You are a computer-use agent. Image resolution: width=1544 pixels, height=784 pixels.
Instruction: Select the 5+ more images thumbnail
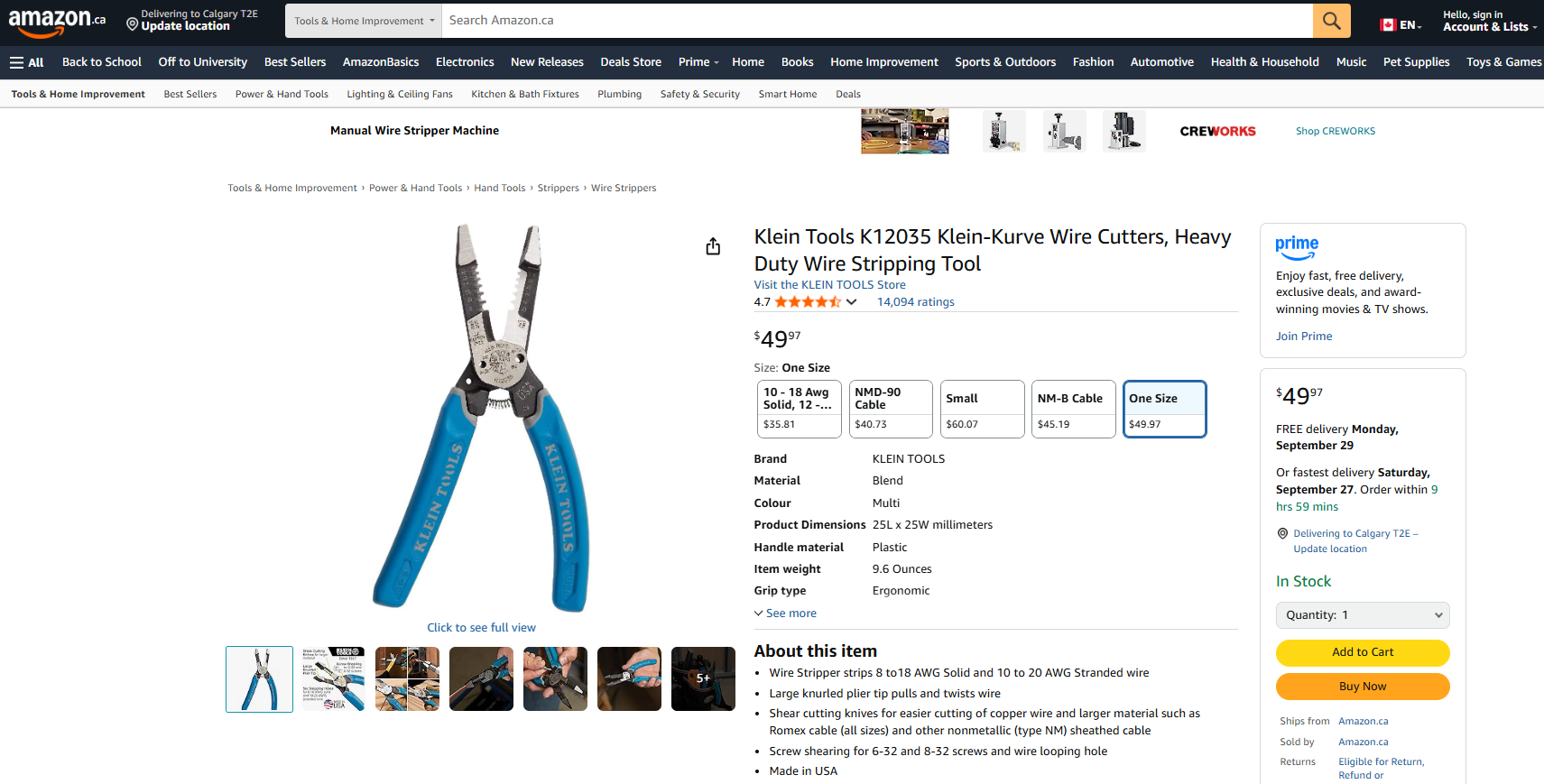point(703,678)
